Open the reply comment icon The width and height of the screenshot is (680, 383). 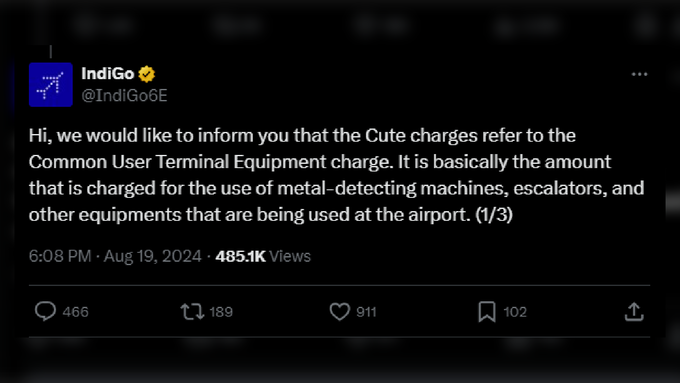[46, 311]
